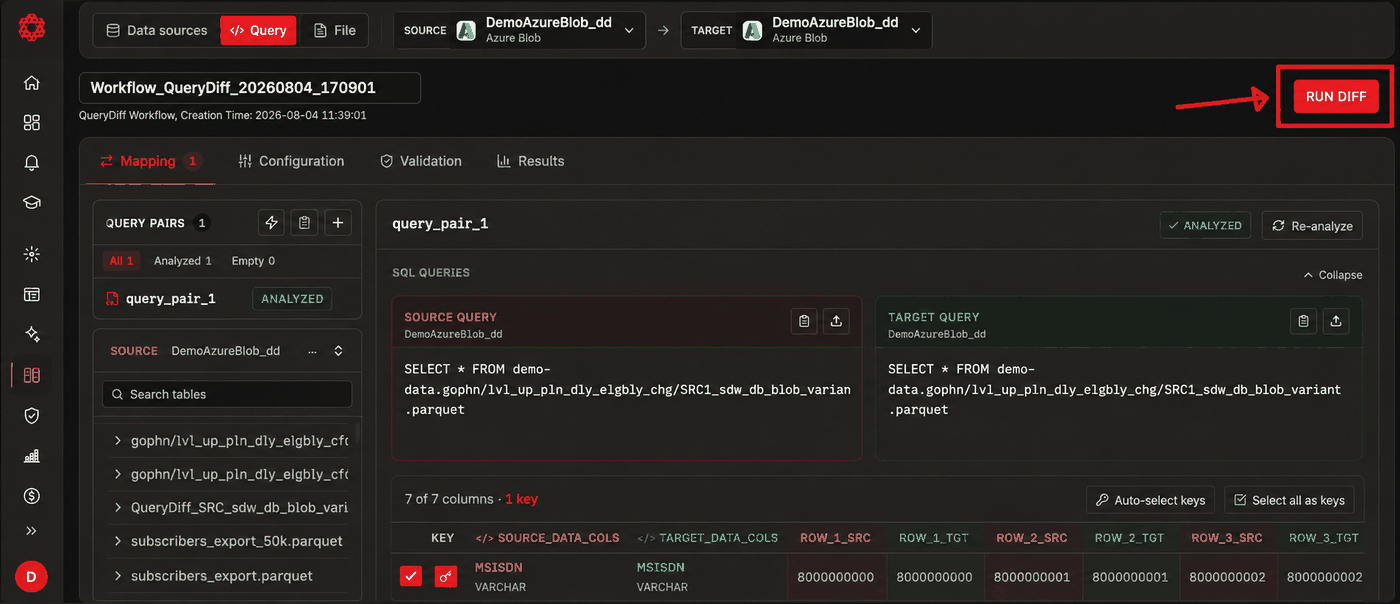Image resolution: width=1400 pixels, height=604 pixels.
Task: Filter query pairs by Empty 0
Action: 253,261
